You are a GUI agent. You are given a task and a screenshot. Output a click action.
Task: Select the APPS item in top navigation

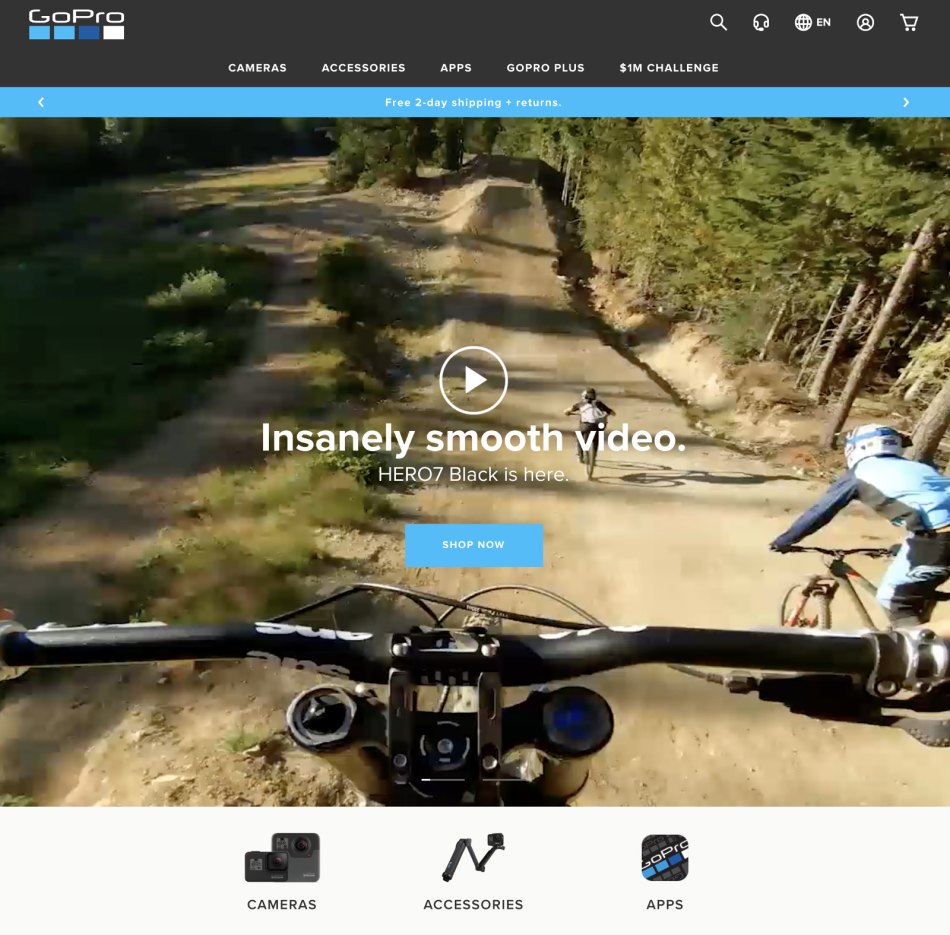(456, 67)
